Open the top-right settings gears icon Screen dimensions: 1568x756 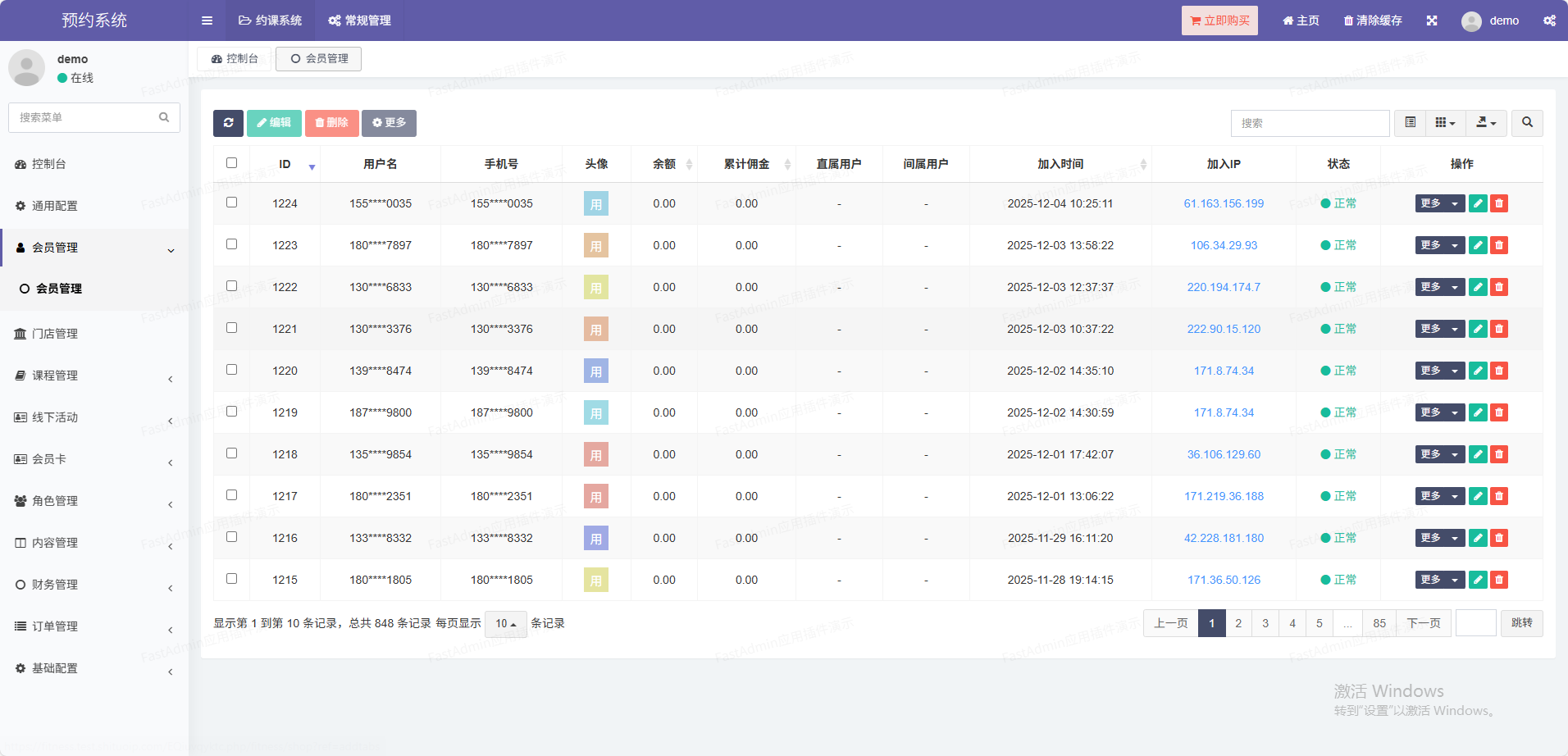[x=1549, y=20]
